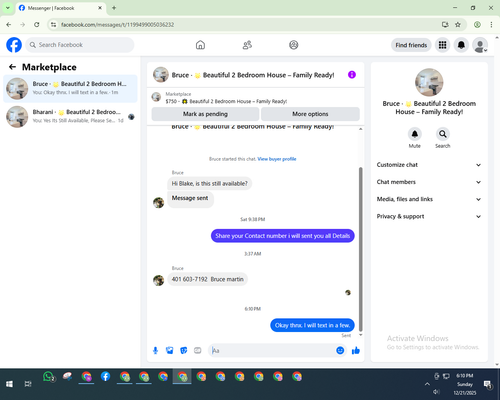
Task: Expand Media, files and links section
Action: tap(429, 199)
